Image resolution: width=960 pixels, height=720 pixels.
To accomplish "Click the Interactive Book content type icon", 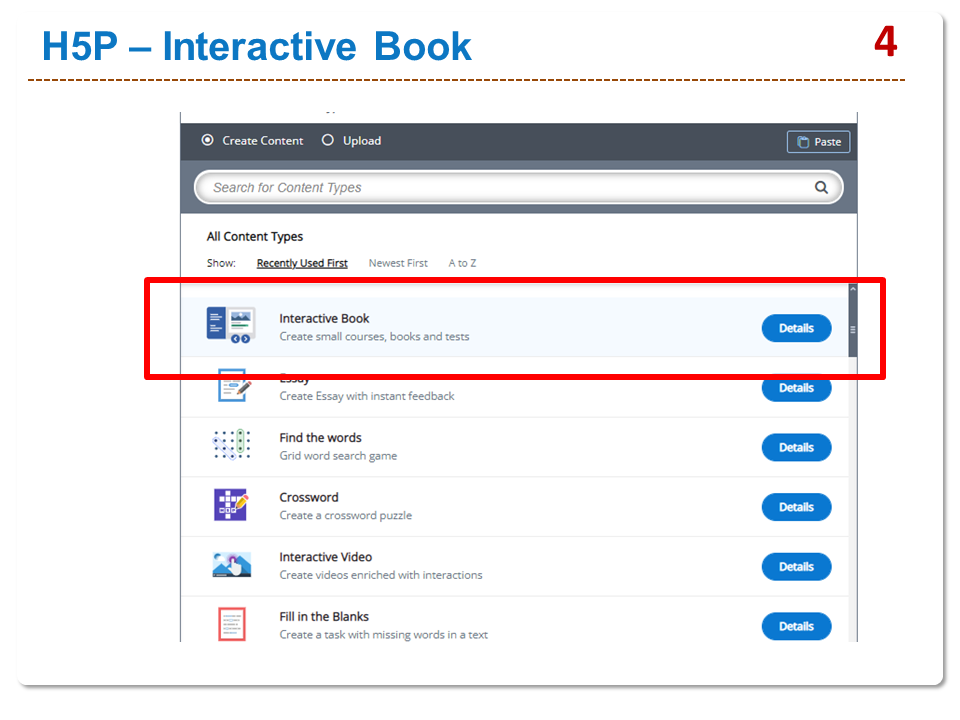I will tap(231, 326).
